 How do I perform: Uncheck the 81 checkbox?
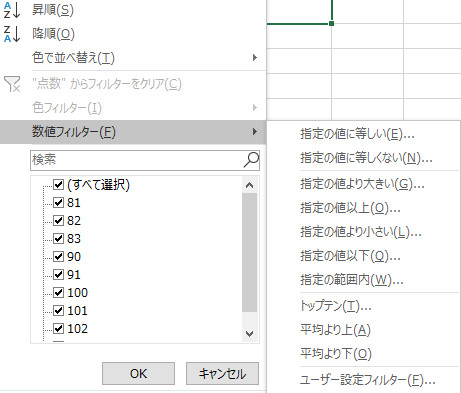coord(59,202)
